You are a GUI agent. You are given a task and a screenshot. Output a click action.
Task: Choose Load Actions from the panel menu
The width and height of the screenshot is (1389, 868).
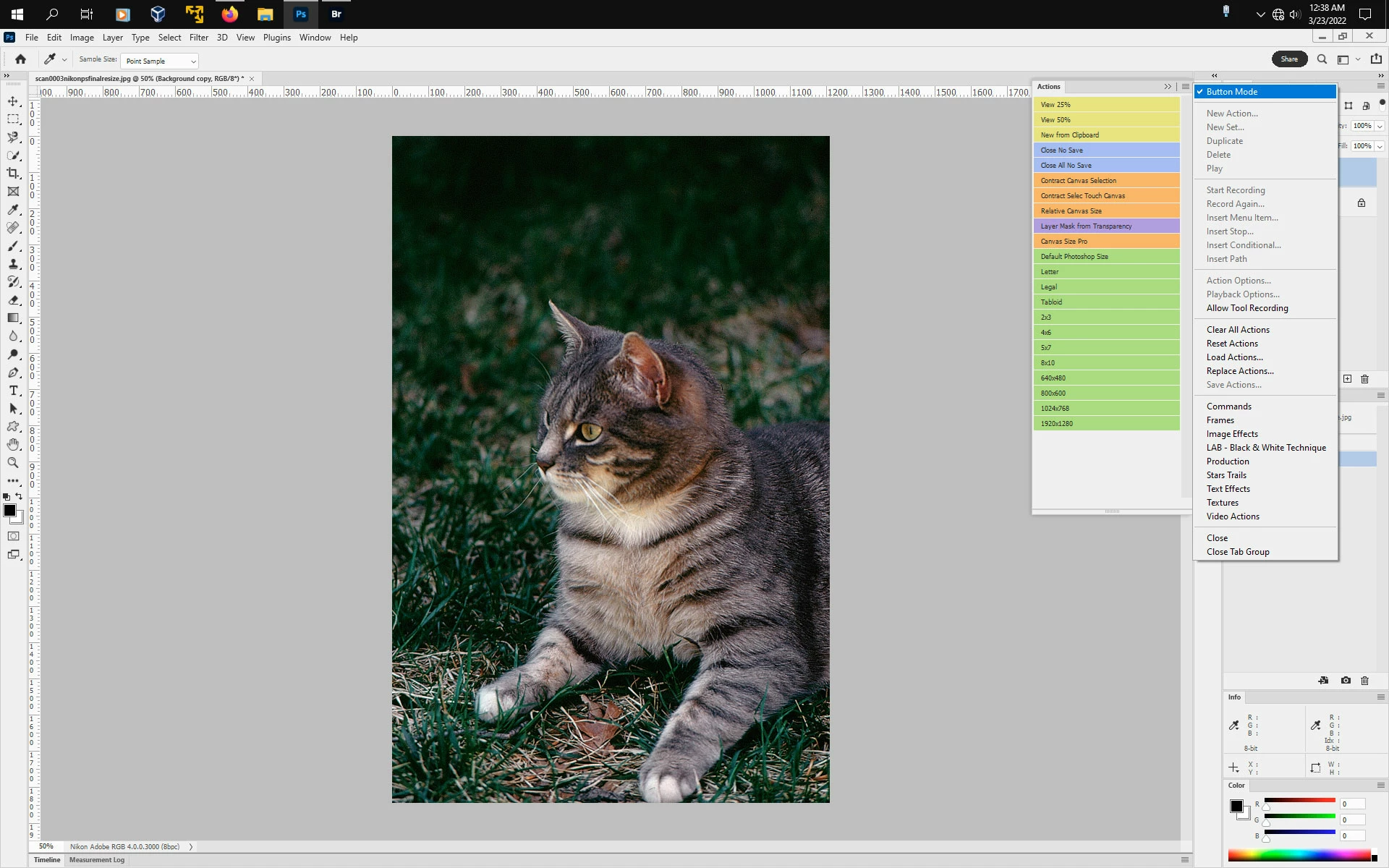tap(1234, 357)
